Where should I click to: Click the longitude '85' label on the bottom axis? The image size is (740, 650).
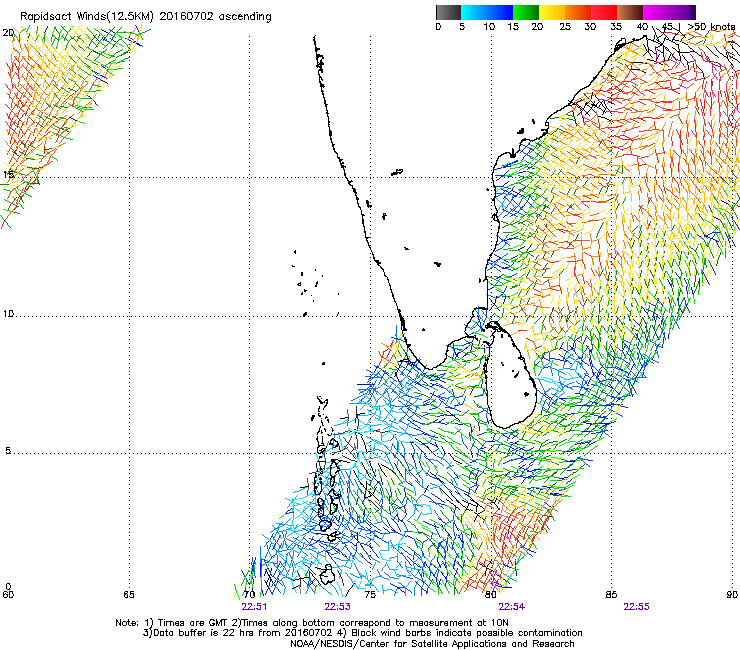611,594
